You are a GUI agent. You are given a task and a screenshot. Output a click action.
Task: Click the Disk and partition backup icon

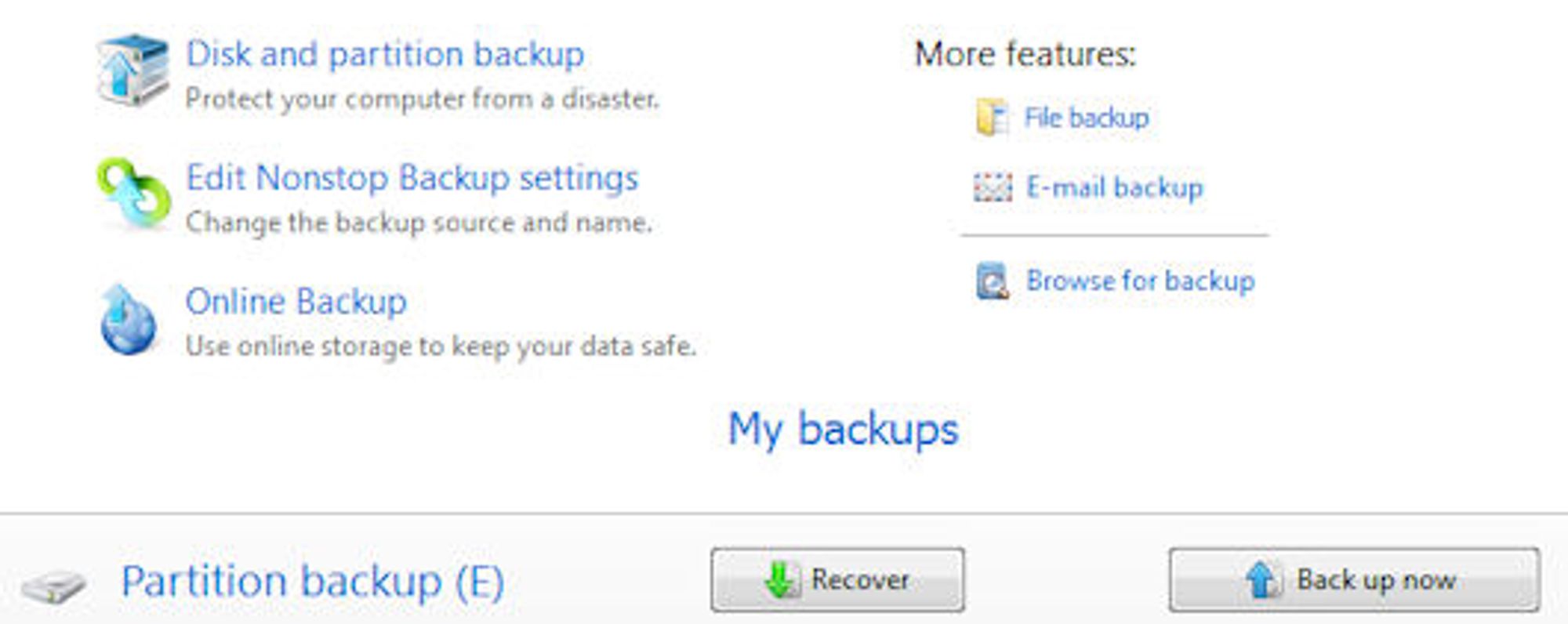coord(132,70)
